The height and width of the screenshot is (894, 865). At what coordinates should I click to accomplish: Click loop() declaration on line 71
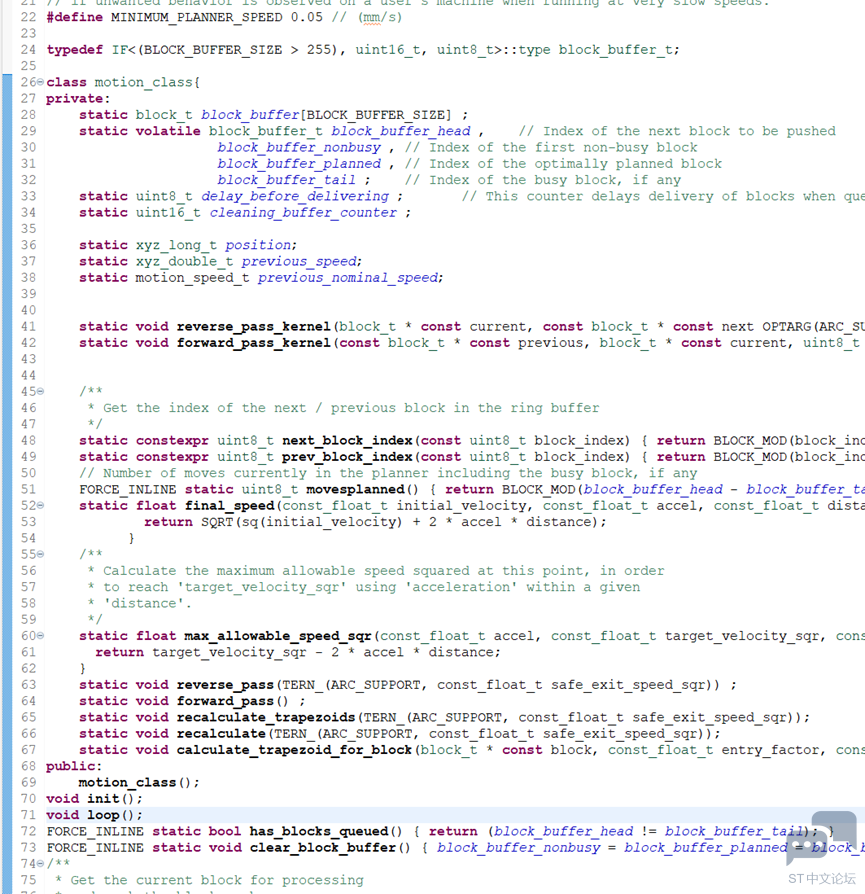[115, 815]
